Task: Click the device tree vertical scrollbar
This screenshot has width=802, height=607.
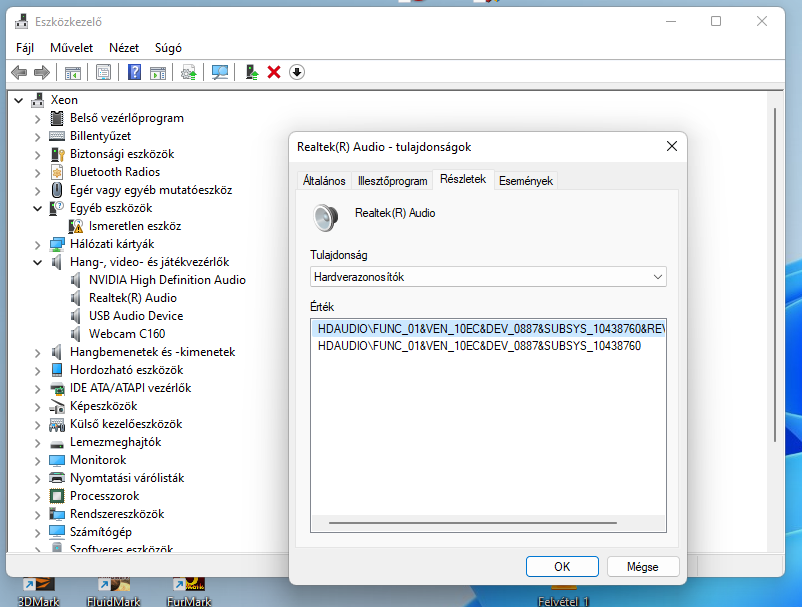Action: point(775,275)
